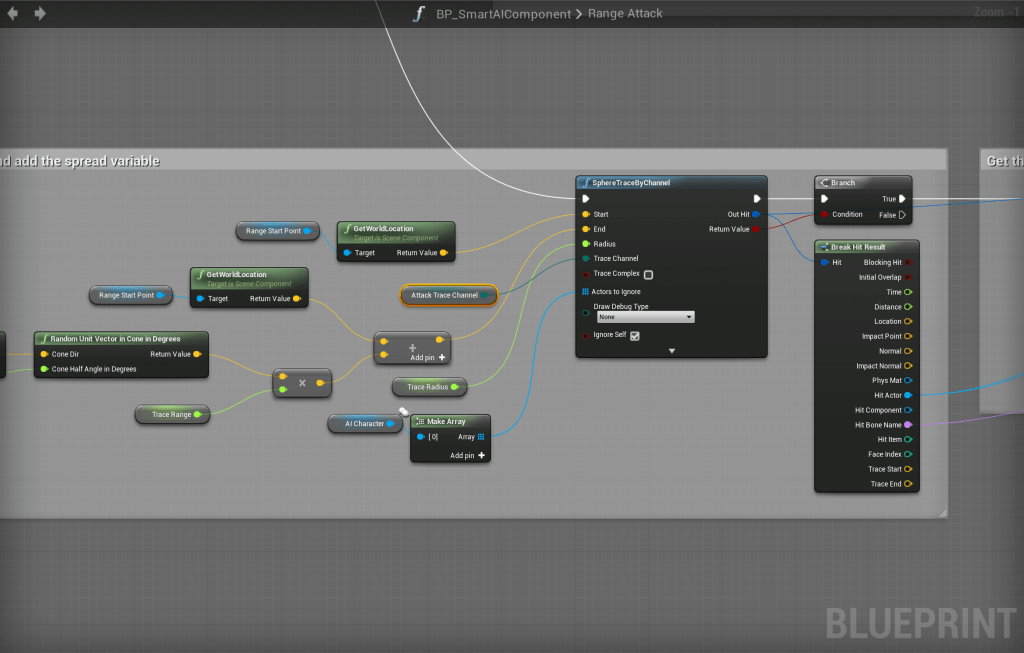
Task: Select the Attack Trace Channel variable node
Action: tap(445, 295)
